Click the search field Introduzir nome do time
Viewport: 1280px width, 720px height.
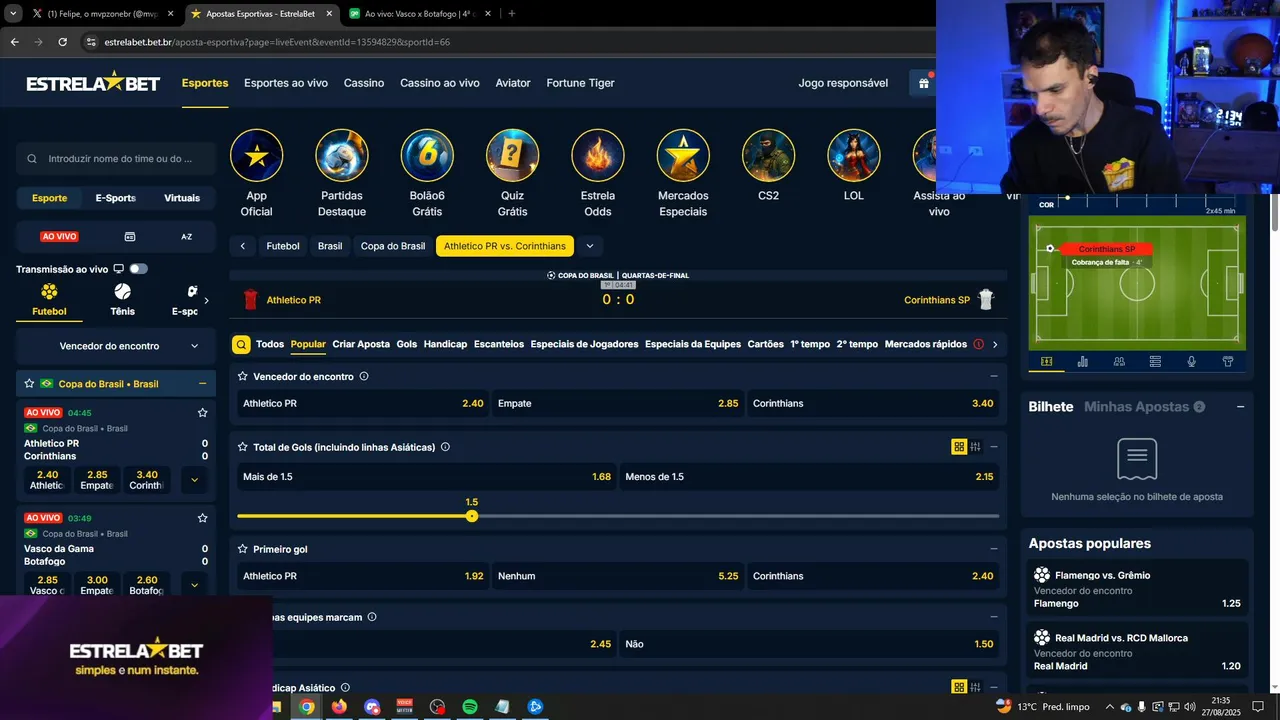[116, 159]
